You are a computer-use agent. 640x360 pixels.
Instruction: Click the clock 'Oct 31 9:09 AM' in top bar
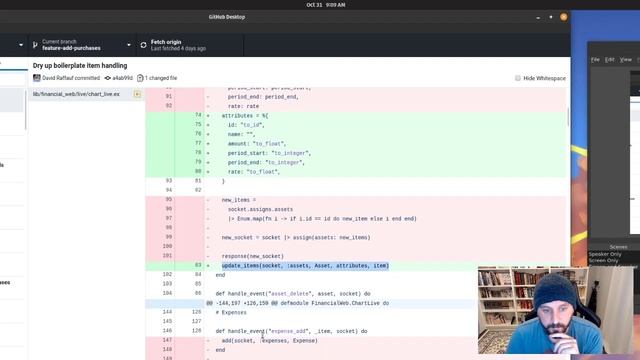(326, 5)
